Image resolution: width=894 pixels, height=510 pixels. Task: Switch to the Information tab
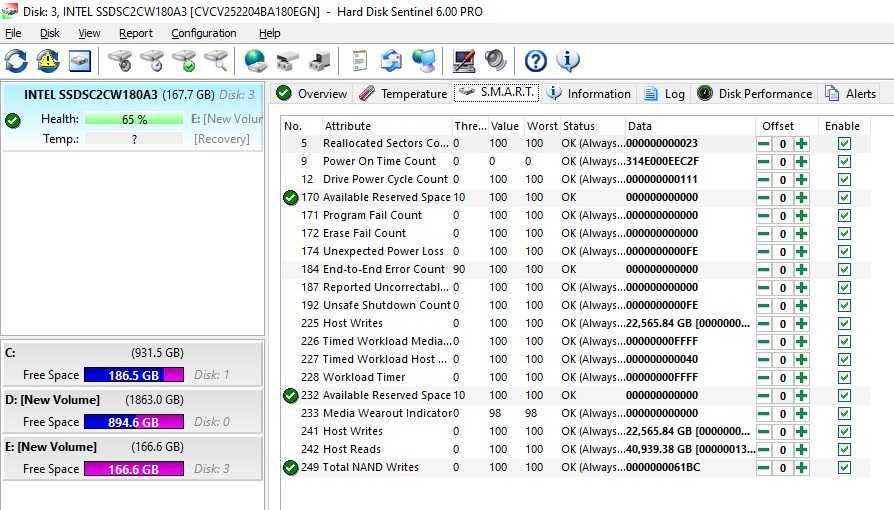589,94
